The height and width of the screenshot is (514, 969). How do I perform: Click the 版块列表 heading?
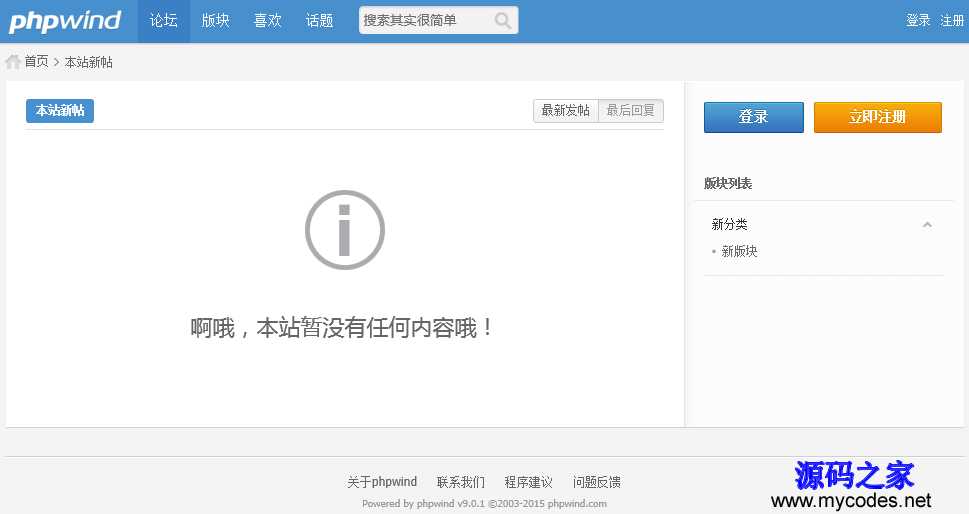pyautogui.click(x=728, y=183)
